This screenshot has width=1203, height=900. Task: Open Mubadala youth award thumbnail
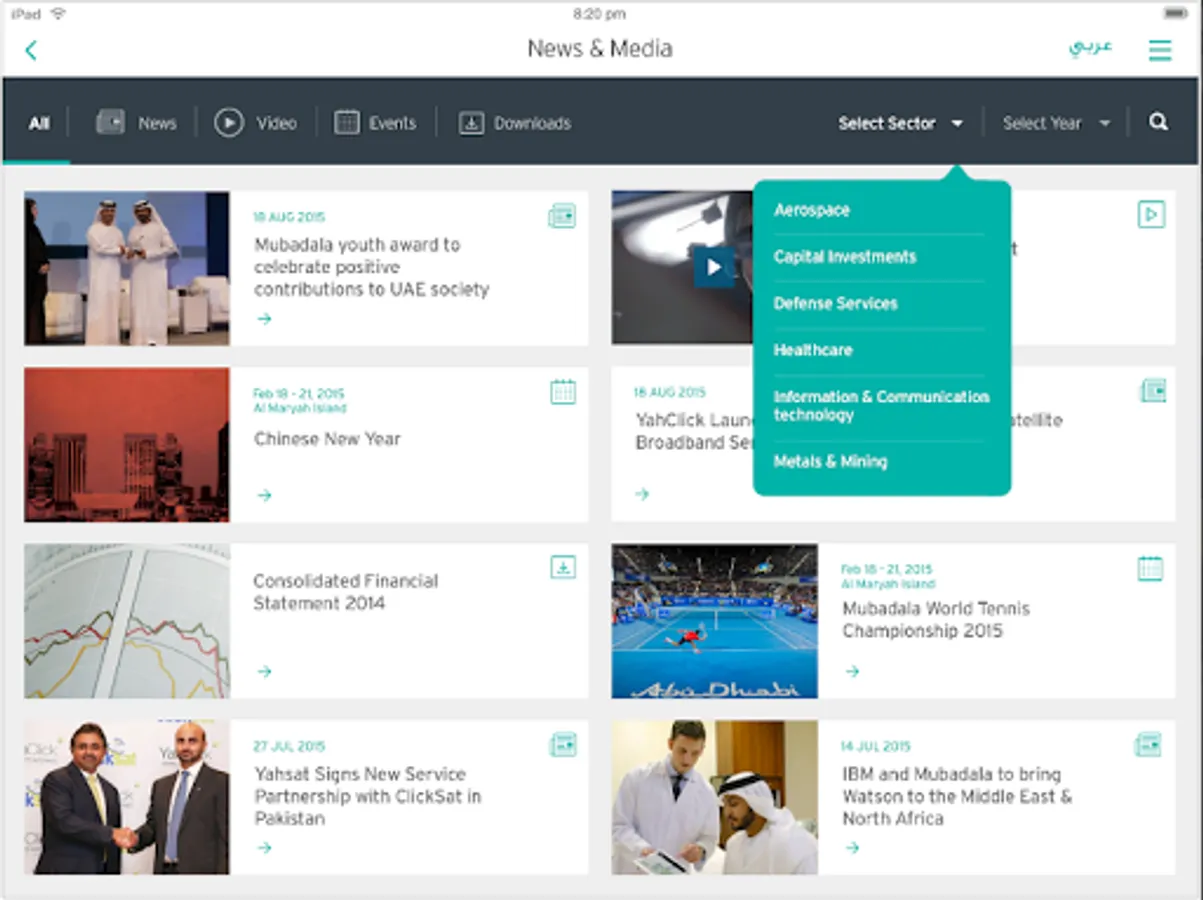[127, 269]
